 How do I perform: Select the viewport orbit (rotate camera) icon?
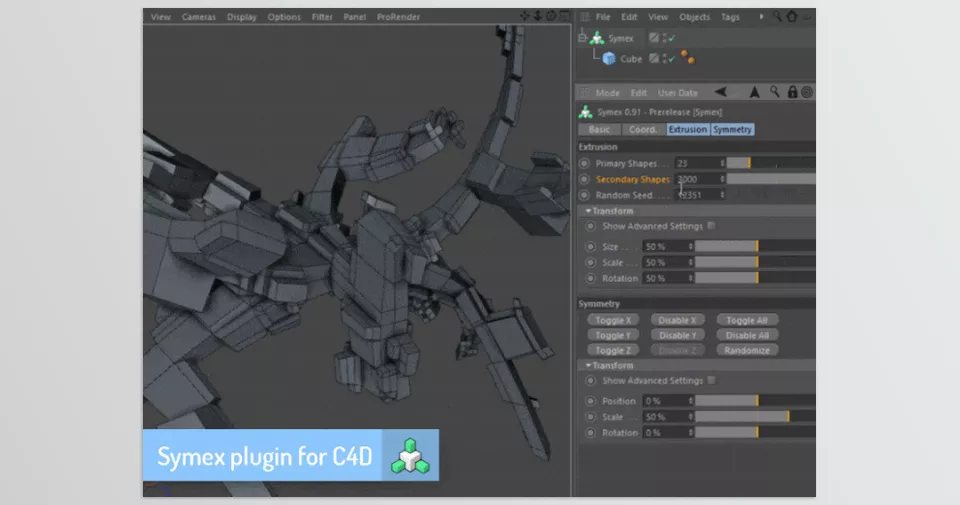pos(551,17)
